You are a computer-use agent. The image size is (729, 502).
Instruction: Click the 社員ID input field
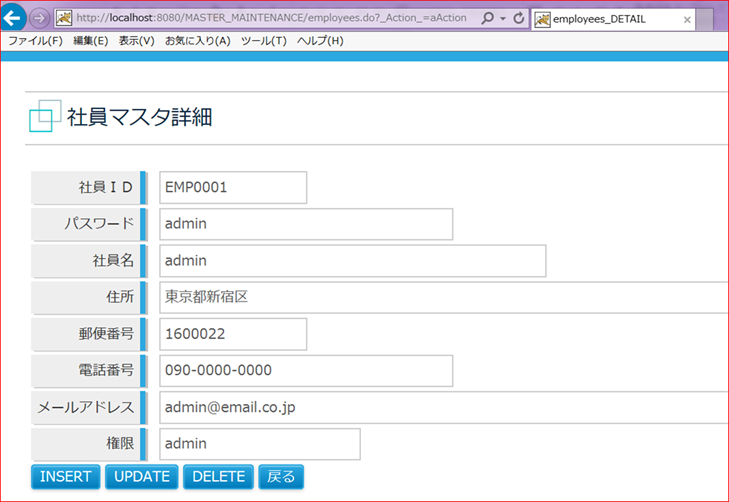(x=232, y=187)
